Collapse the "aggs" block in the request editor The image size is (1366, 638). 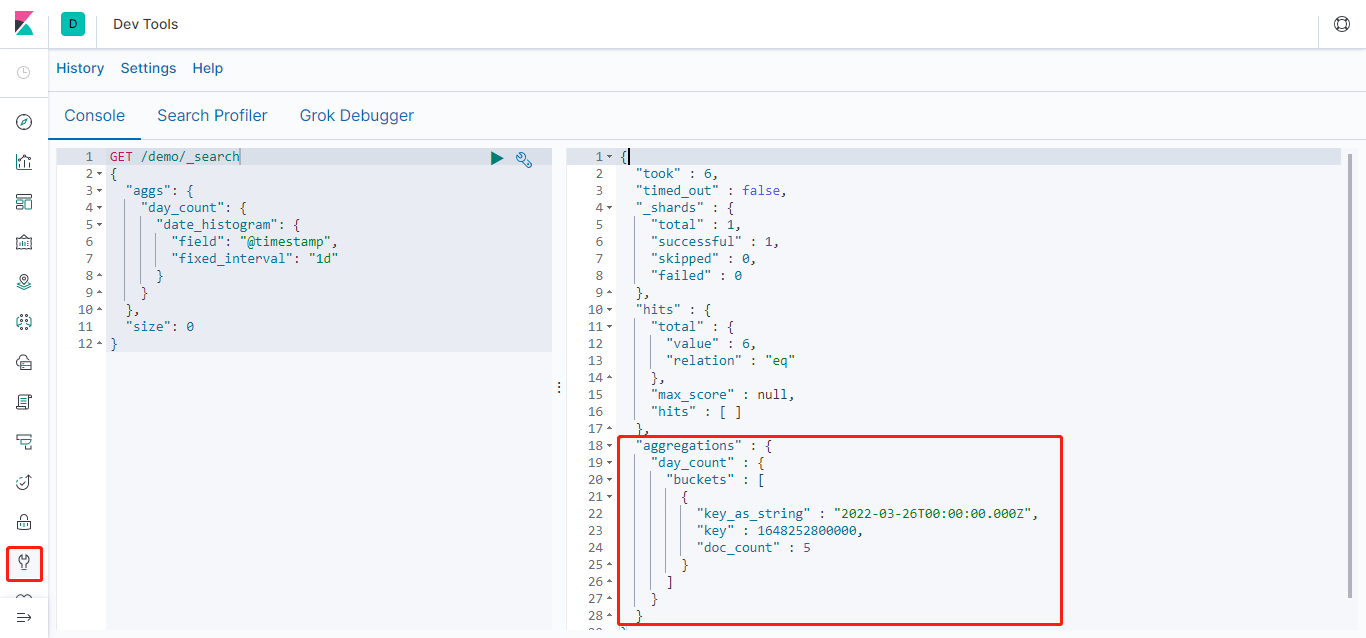tap(100, 190)
